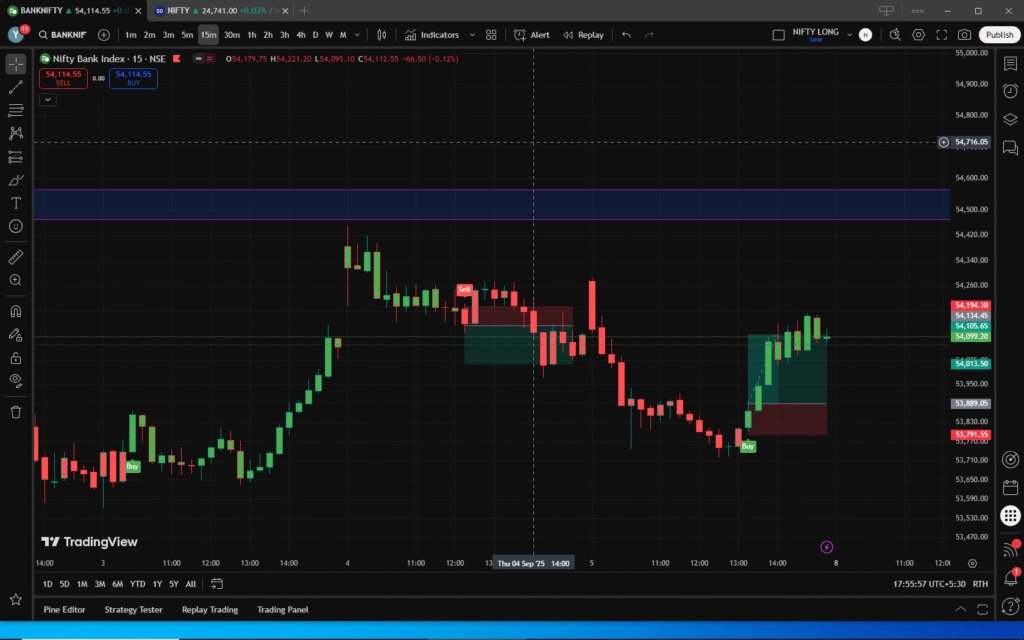Toggle lock all drawing tools
The image size is (1024, 640).
coord(16,357)
